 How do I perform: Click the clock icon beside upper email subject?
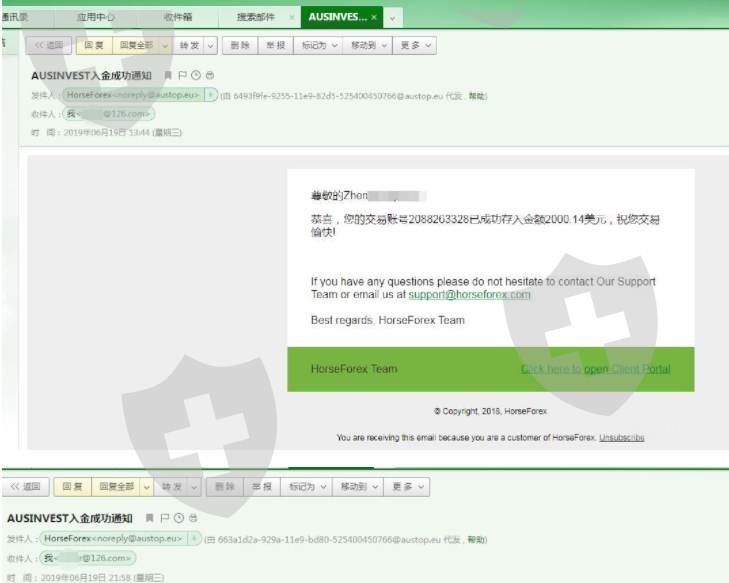coord(196,75)
